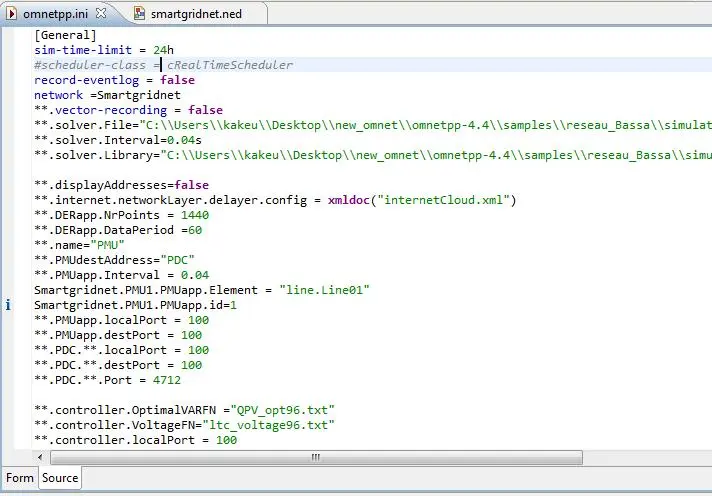The height and width of the screenshot is (496, 712).
Task: Click the info marker in the left gutter
Action: point(9,305)
